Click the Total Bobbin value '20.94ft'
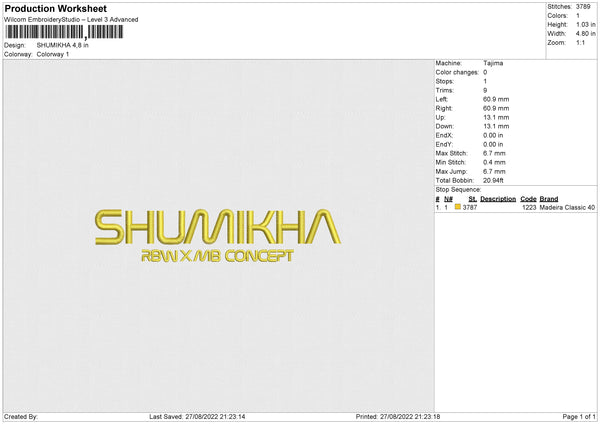Image resolution: width=600 pixels, height=424 pixels. [x=493, y=180]
